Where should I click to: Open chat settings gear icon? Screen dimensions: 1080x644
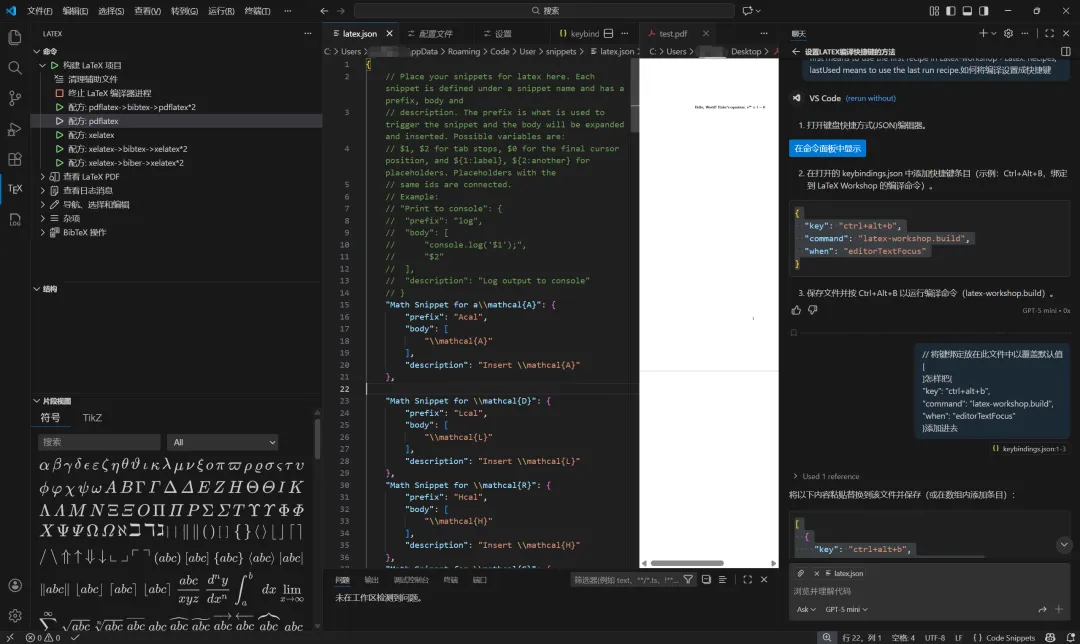coord(1008,34)
